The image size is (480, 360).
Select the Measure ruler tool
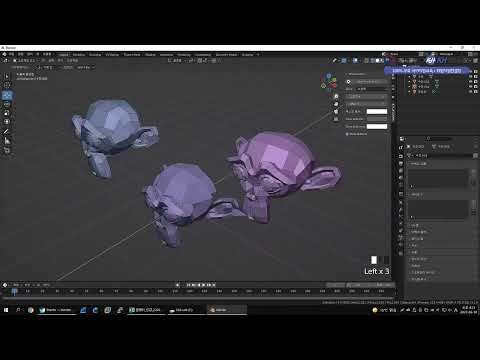(7, 141)
